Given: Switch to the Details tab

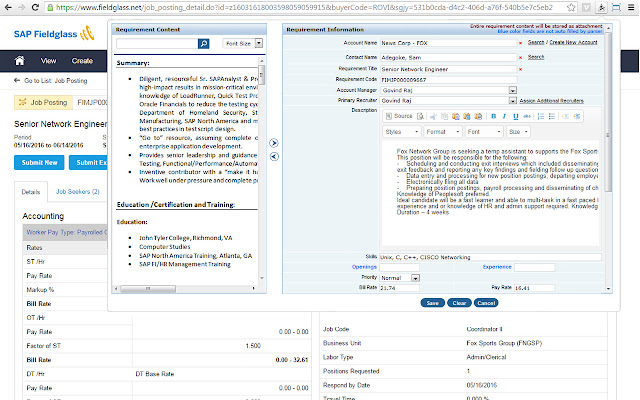Looking at the screenshot, I should coord(31,192).
